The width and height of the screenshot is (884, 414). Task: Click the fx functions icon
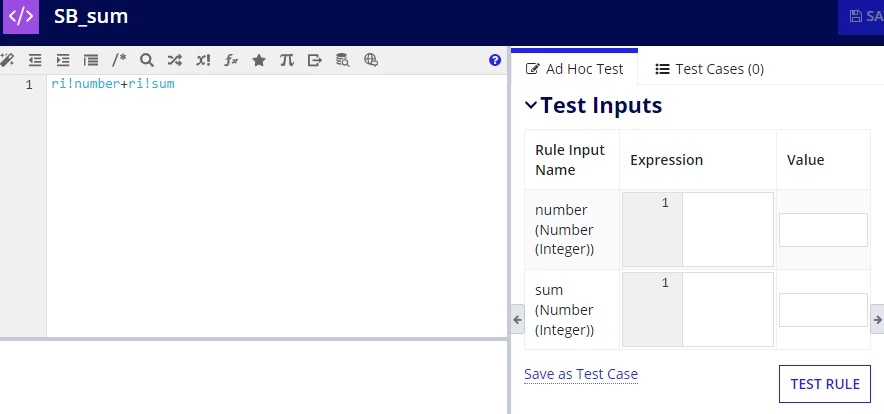tap(231, 60)
